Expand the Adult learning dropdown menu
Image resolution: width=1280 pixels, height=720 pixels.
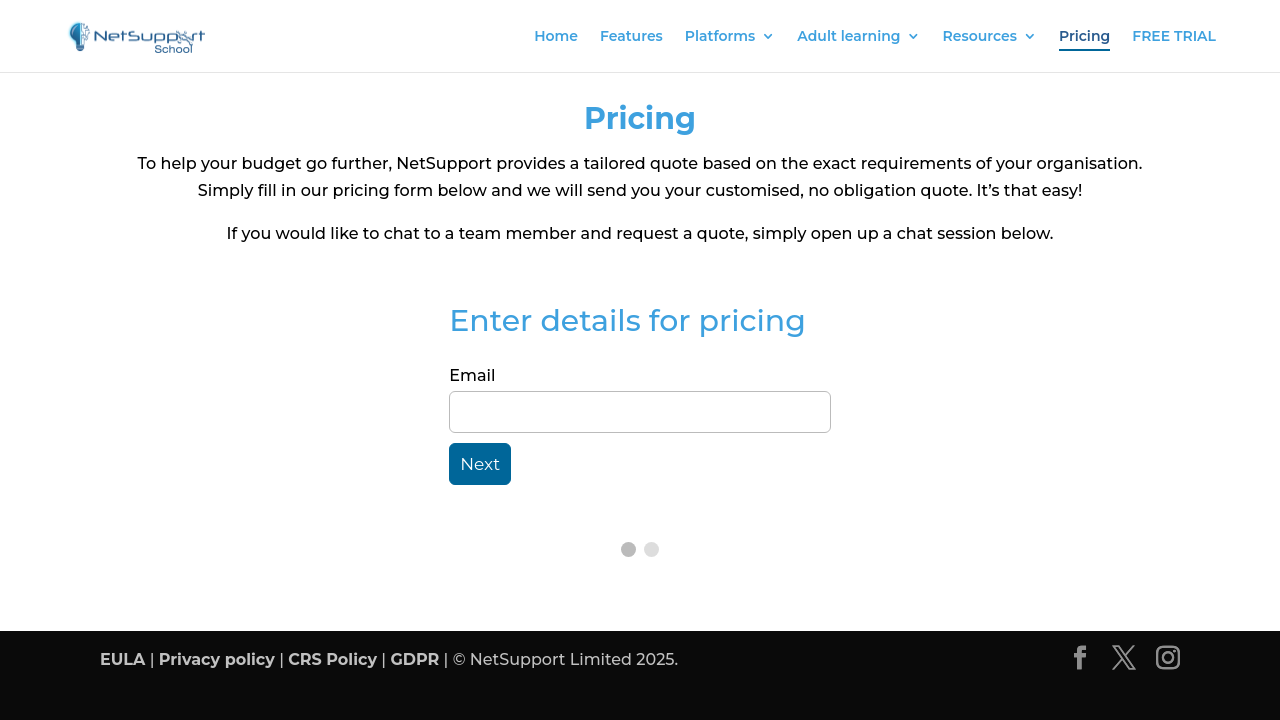(x=857, y=36)
